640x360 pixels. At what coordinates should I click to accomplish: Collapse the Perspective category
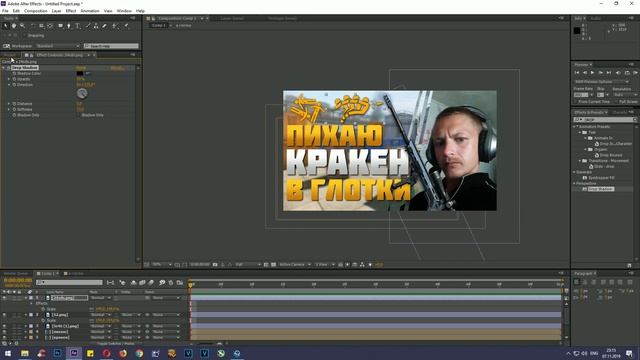[575, 184]
